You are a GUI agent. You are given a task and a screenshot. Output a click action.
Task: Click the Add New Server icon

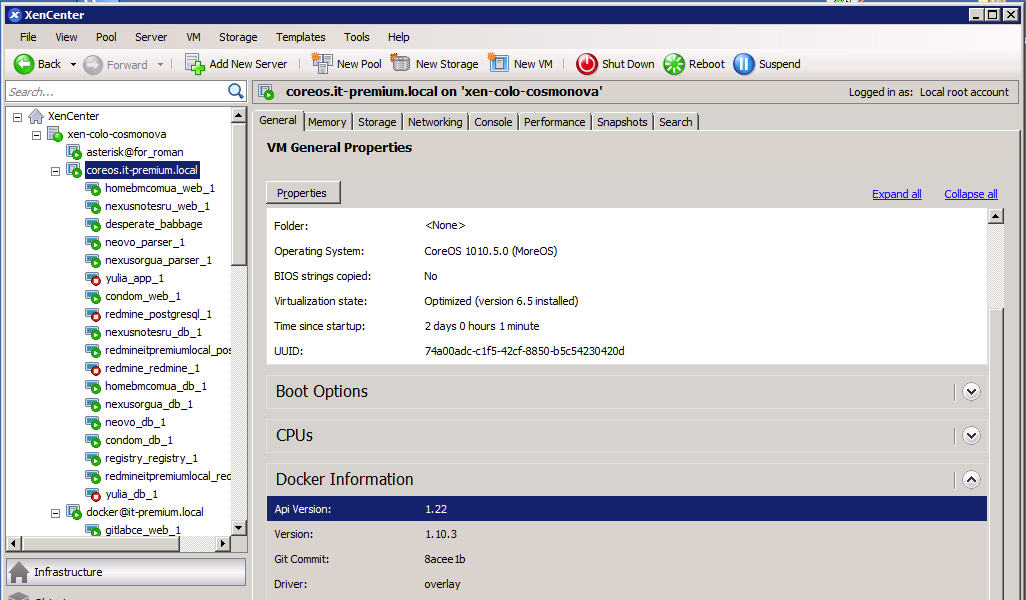point(195,64)
